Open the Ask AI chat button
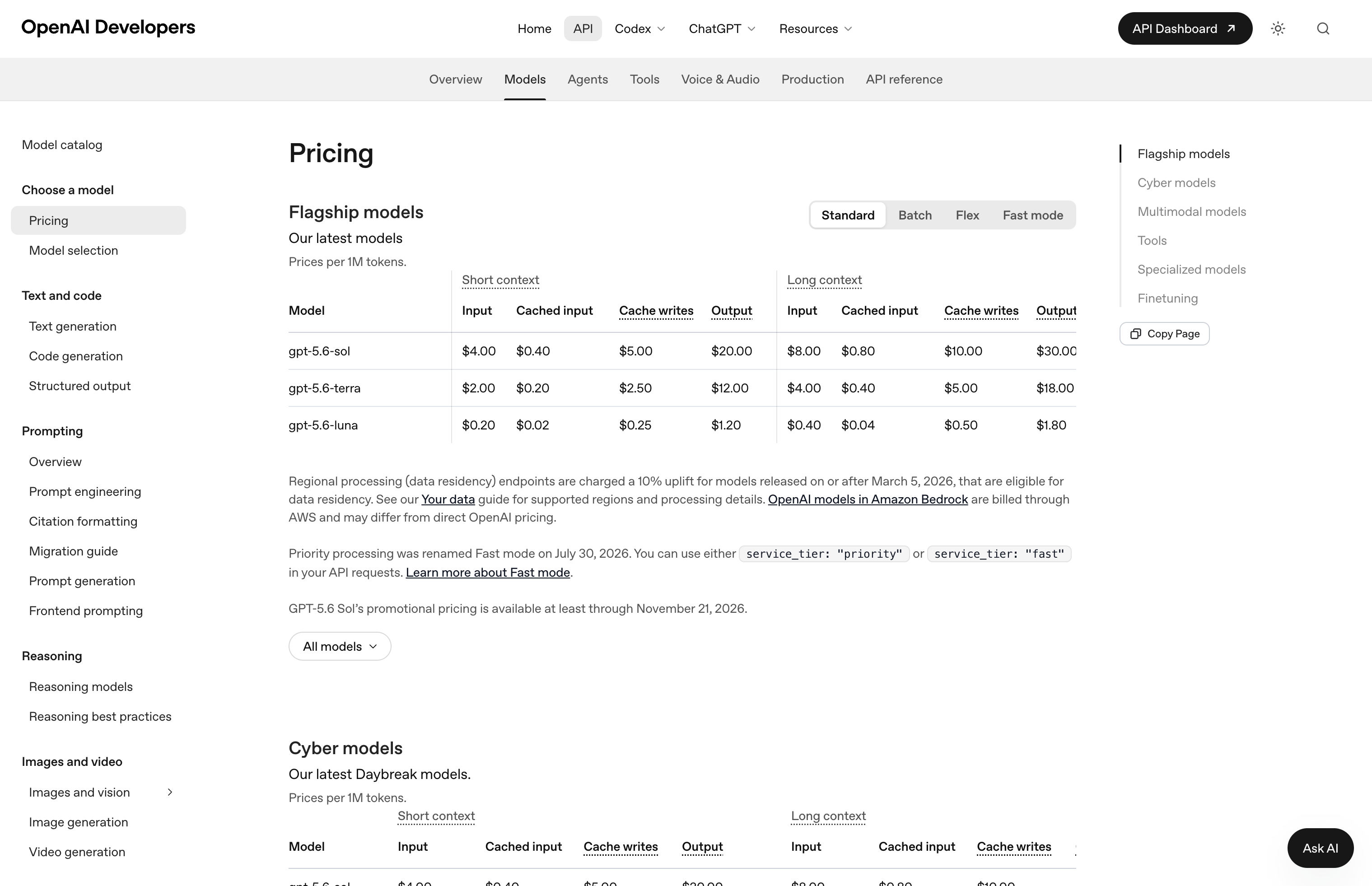Viewport: 1372px width, 886px height. (1320, 848)
